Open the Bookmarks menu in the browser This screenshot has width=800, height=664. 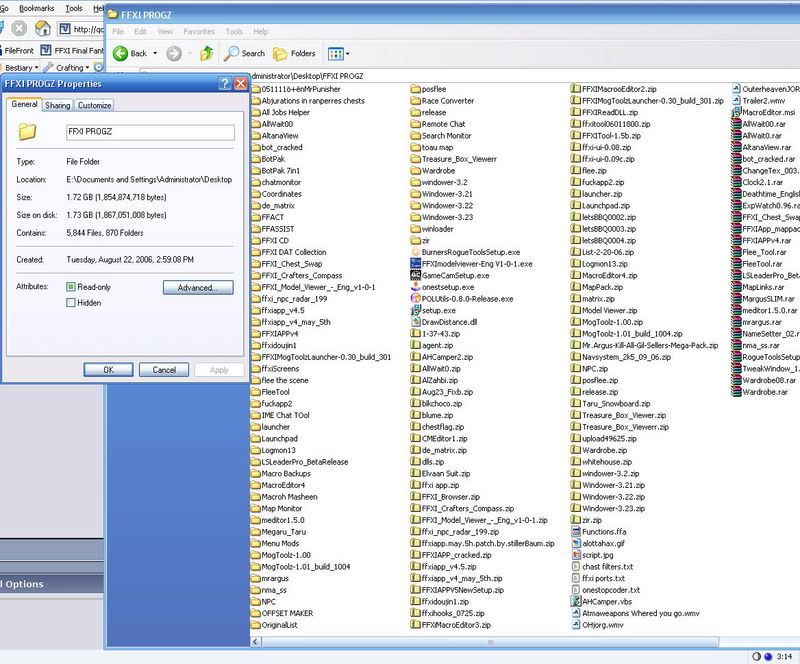coord(37,8)
